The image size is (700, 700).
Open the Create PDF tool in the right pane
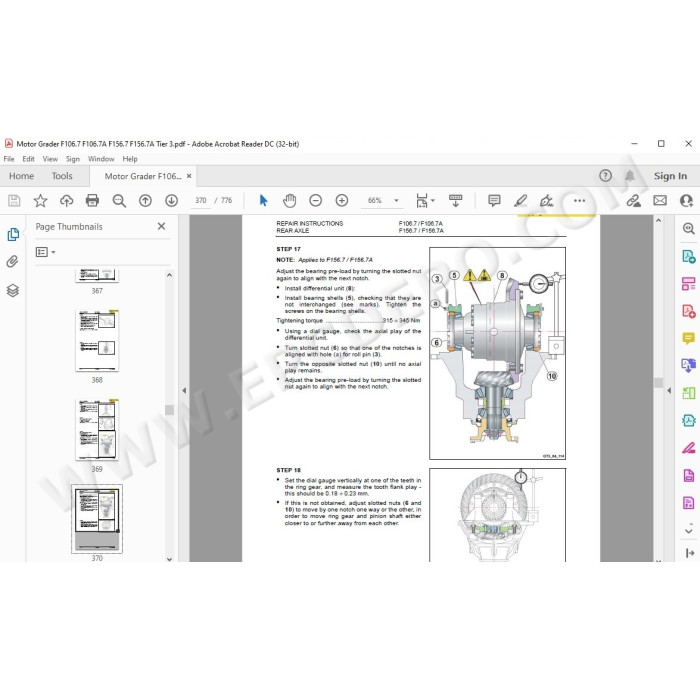688,311
